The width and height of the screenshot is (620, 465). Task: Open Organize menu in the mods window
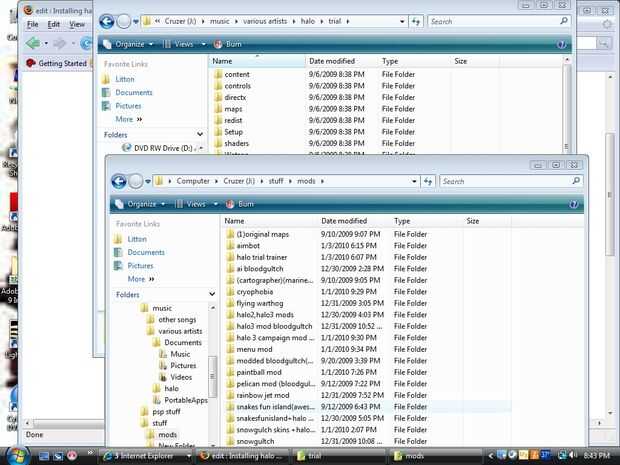point(140,204)
